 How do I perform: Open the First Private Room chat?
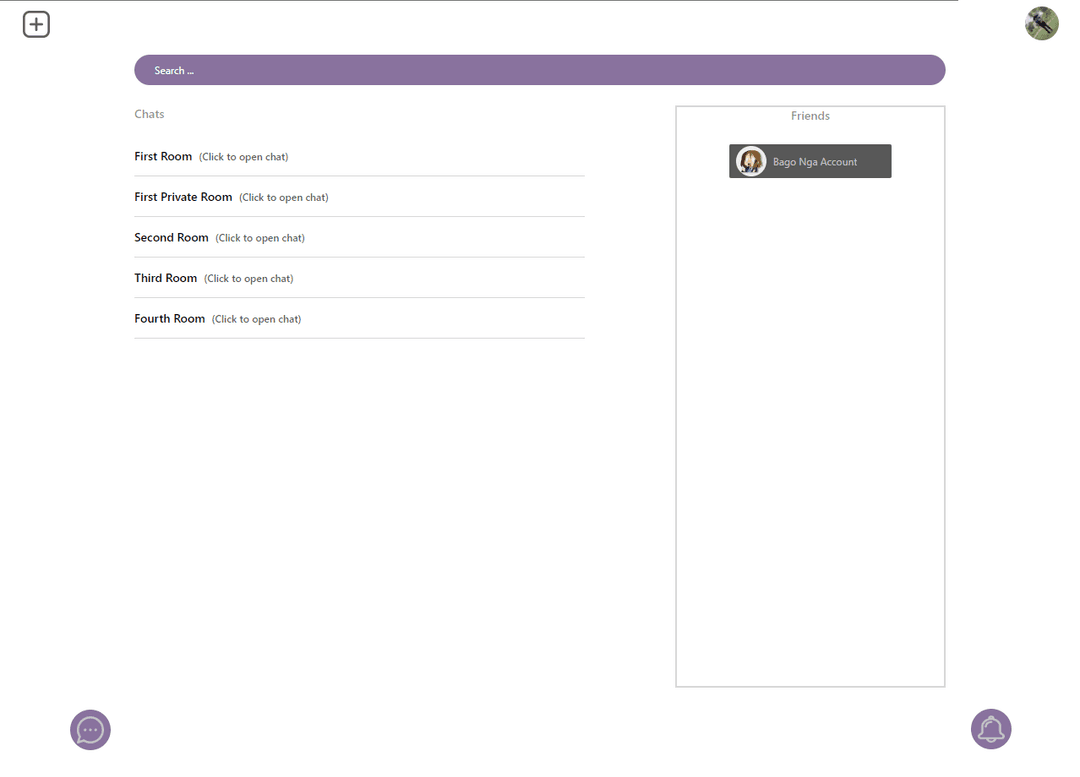[x=183, y=197]
